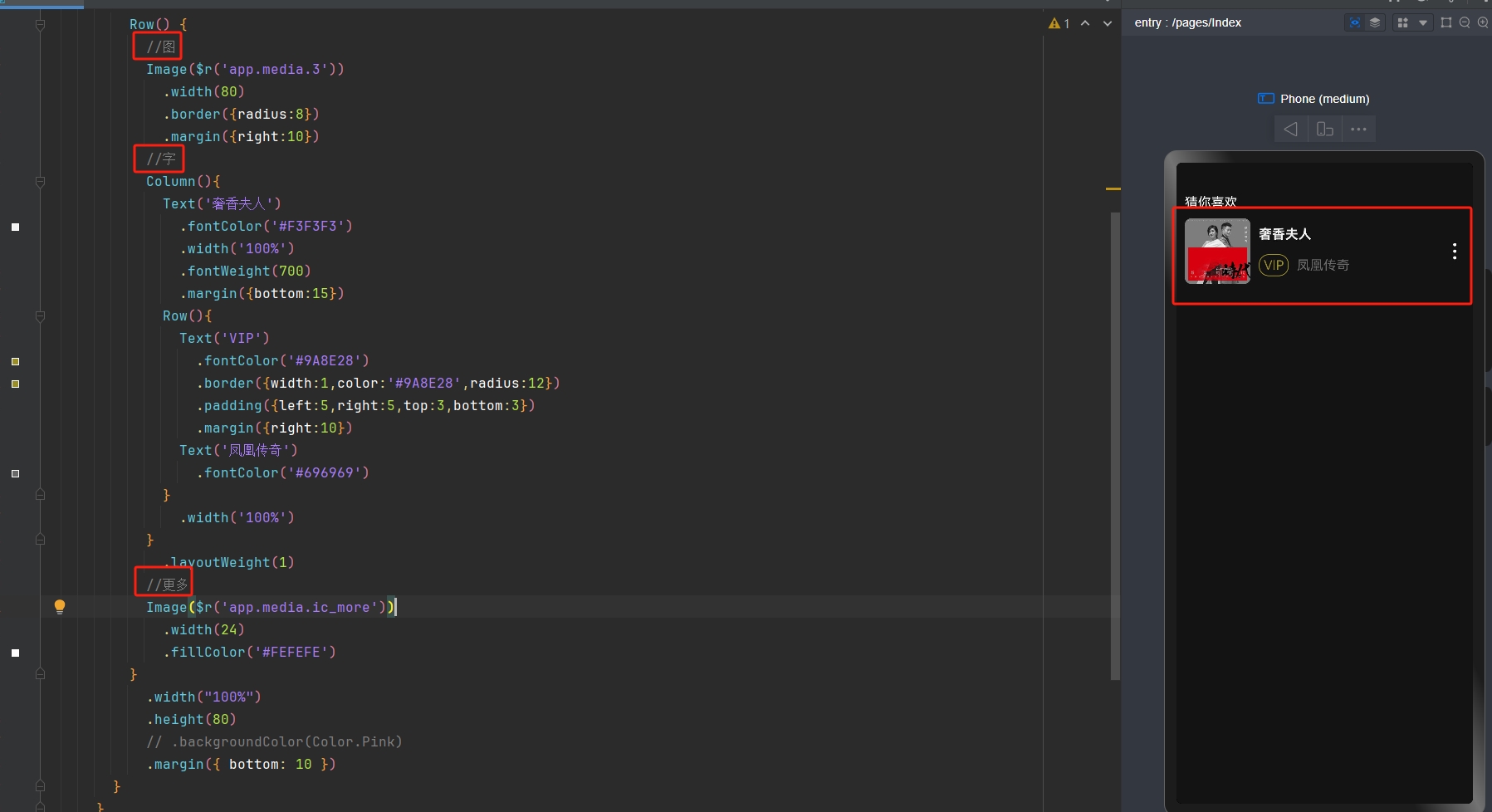Click the lightbulb quick-fix icon
The height and width of the screenshot is (812, 1492).
click(60, 607)
